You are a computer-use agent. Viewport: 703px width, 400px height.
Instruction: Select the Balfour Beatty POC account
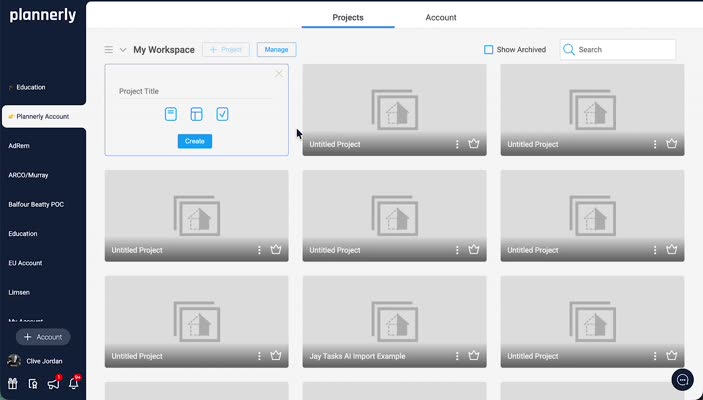tap(36, 204)
